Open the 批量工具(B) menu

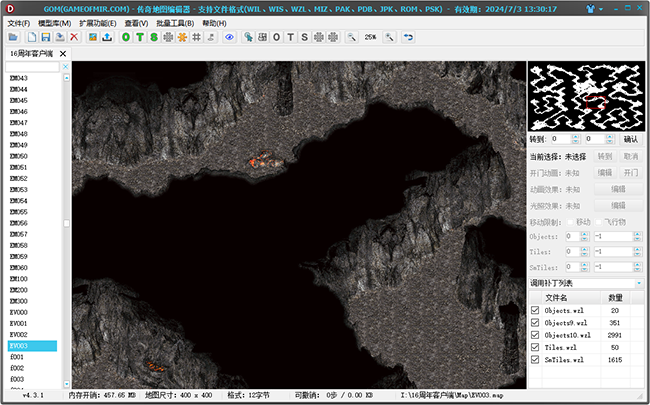[x=178, y=23]
